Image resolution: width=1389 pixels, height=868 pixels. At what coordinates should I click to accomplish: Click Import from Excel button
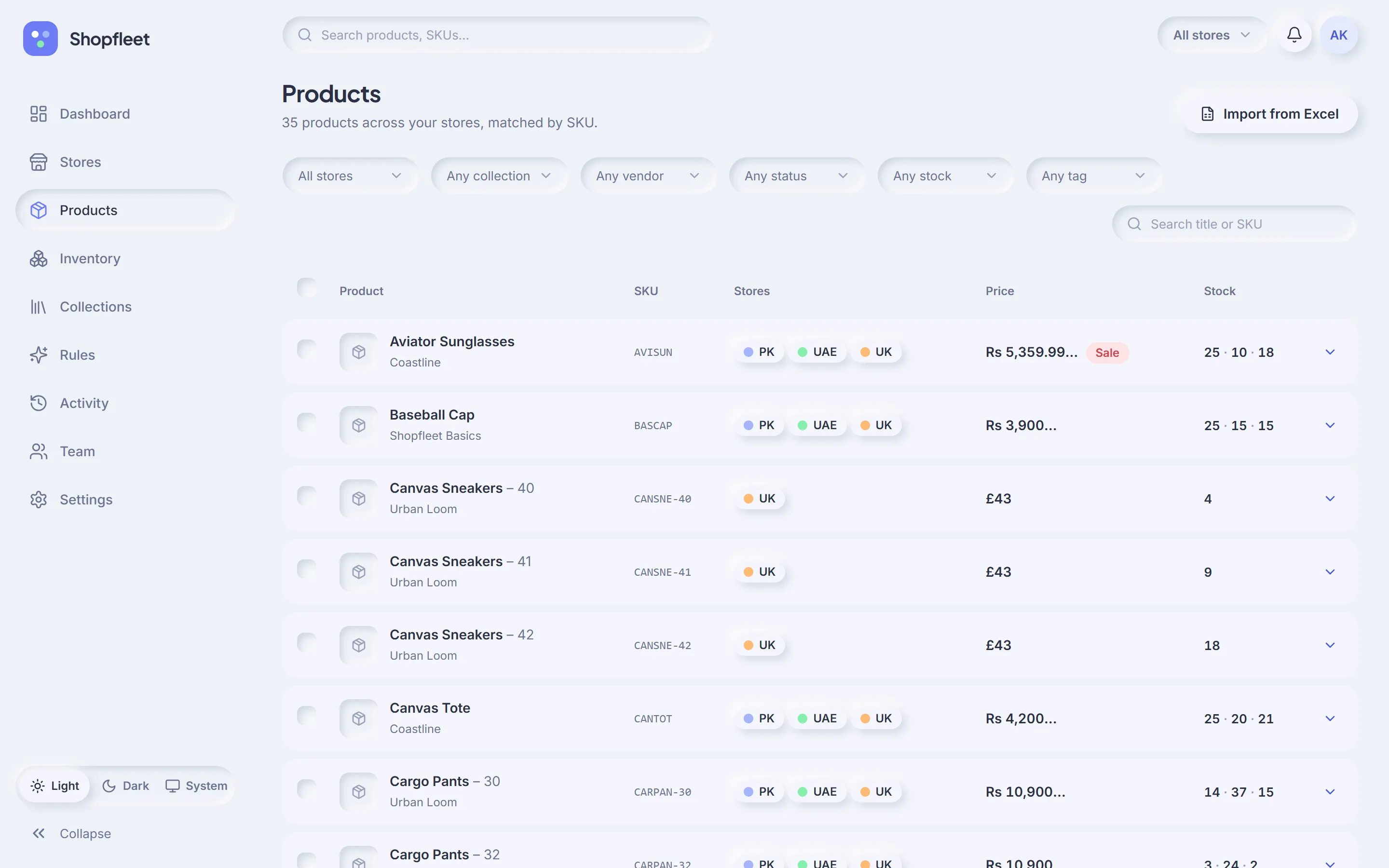(x=1269, y=114)
